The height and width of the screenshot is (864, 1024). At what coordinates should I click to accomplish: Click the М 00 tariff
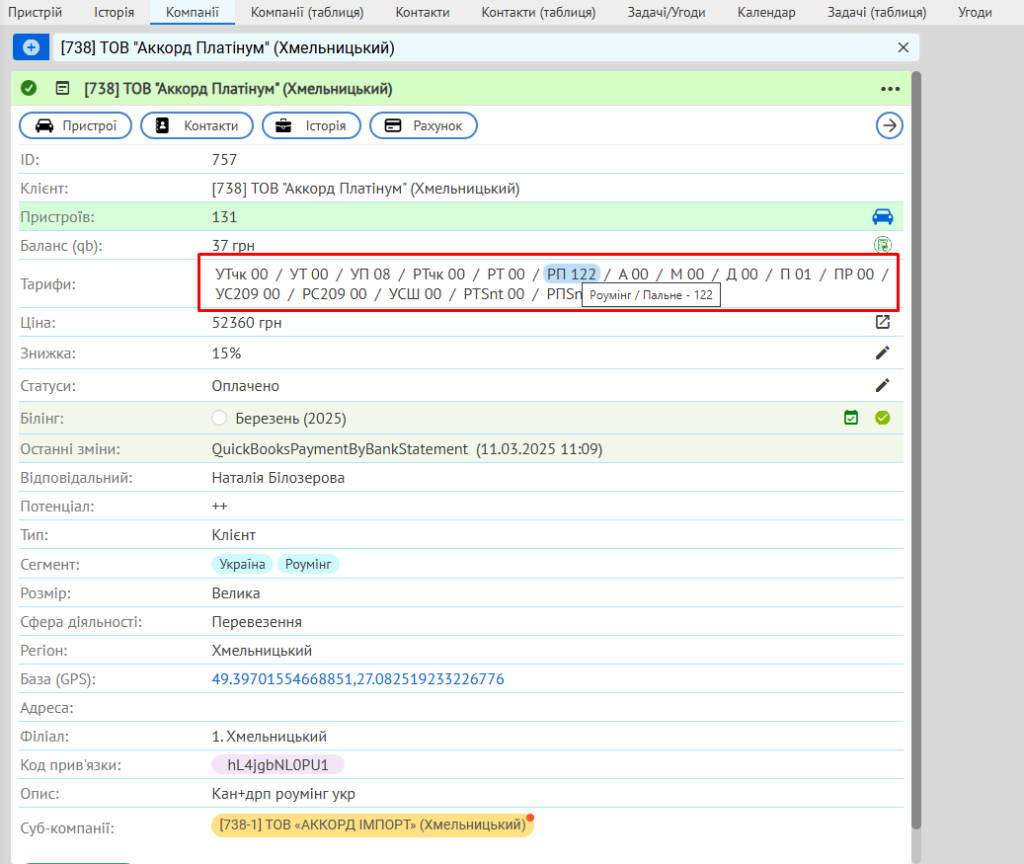coord(687,274)
